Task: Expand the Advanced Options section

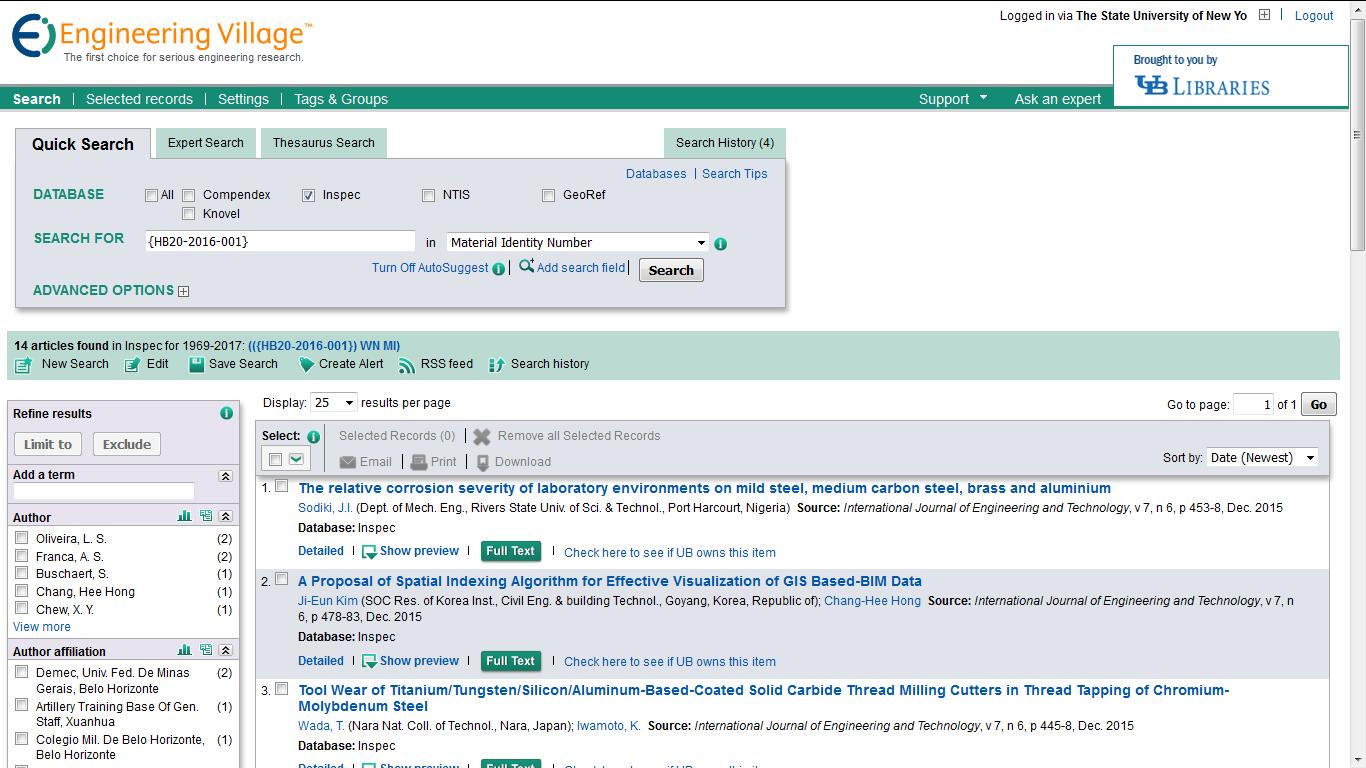Action: pyautogui.click(x=183, y=290)
